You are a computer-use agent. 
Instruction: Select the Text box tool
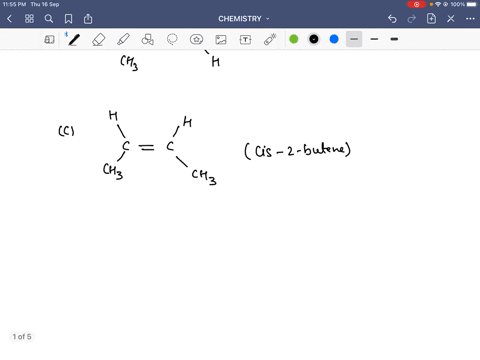coord(245,40)
